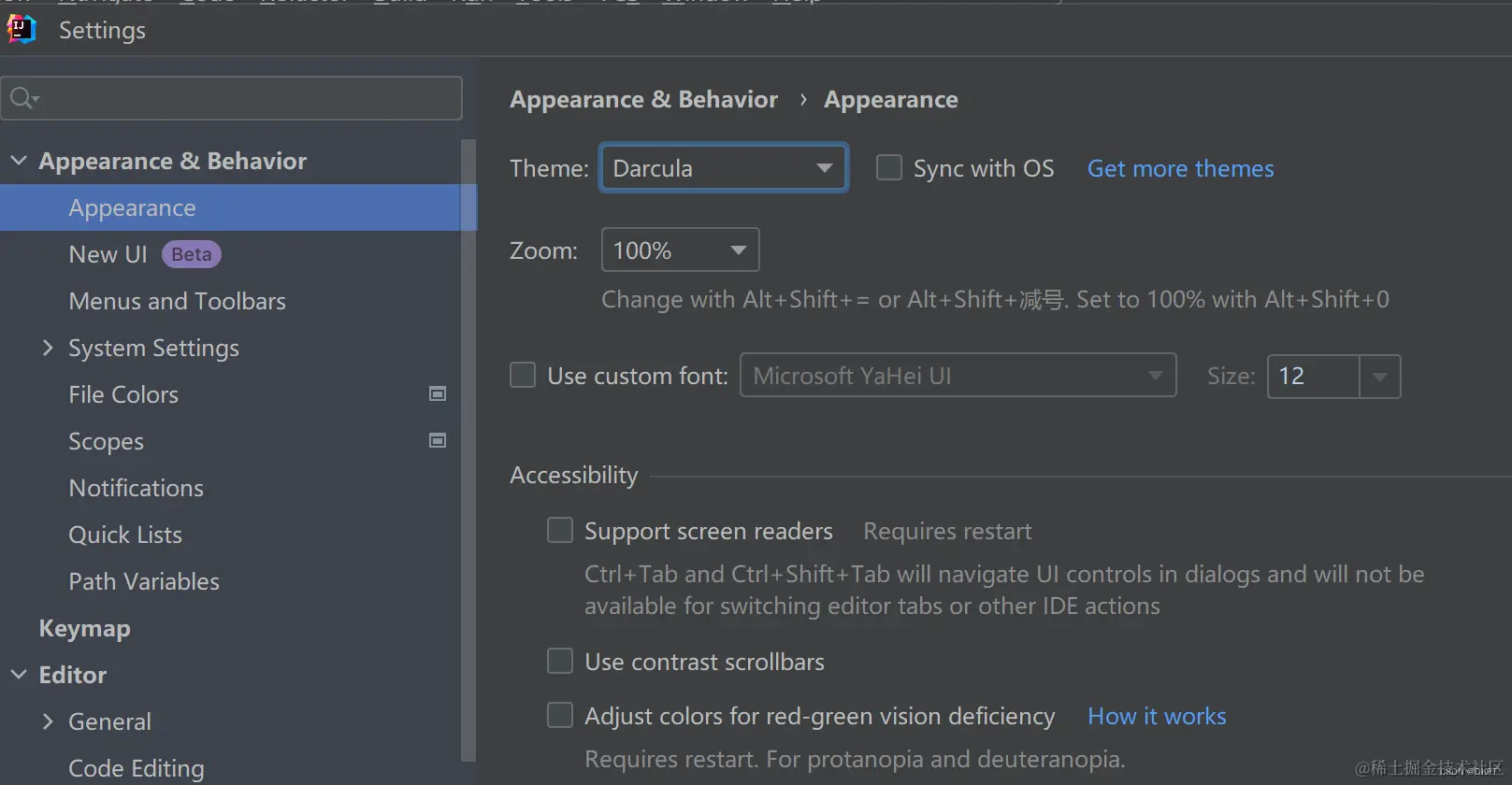Image resolution: width=1512 pixels, height=785 pixels.
Task: Click the search magnifier icon
Action: (x=22, y=98)
